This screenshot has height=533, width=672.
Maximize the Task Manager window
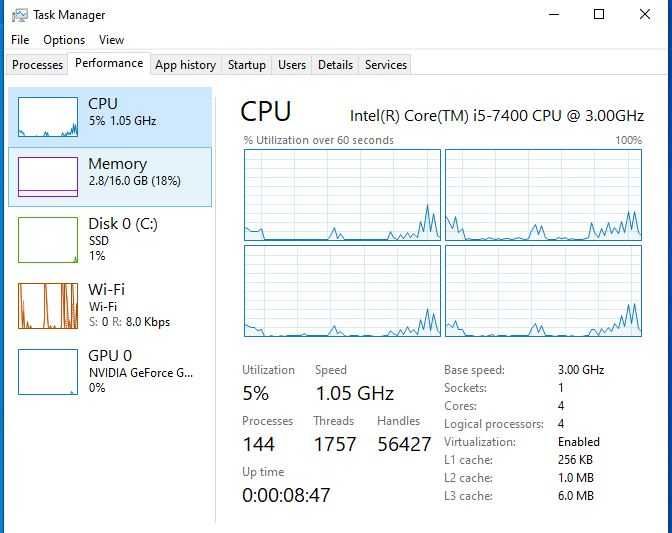pos(599,15)
